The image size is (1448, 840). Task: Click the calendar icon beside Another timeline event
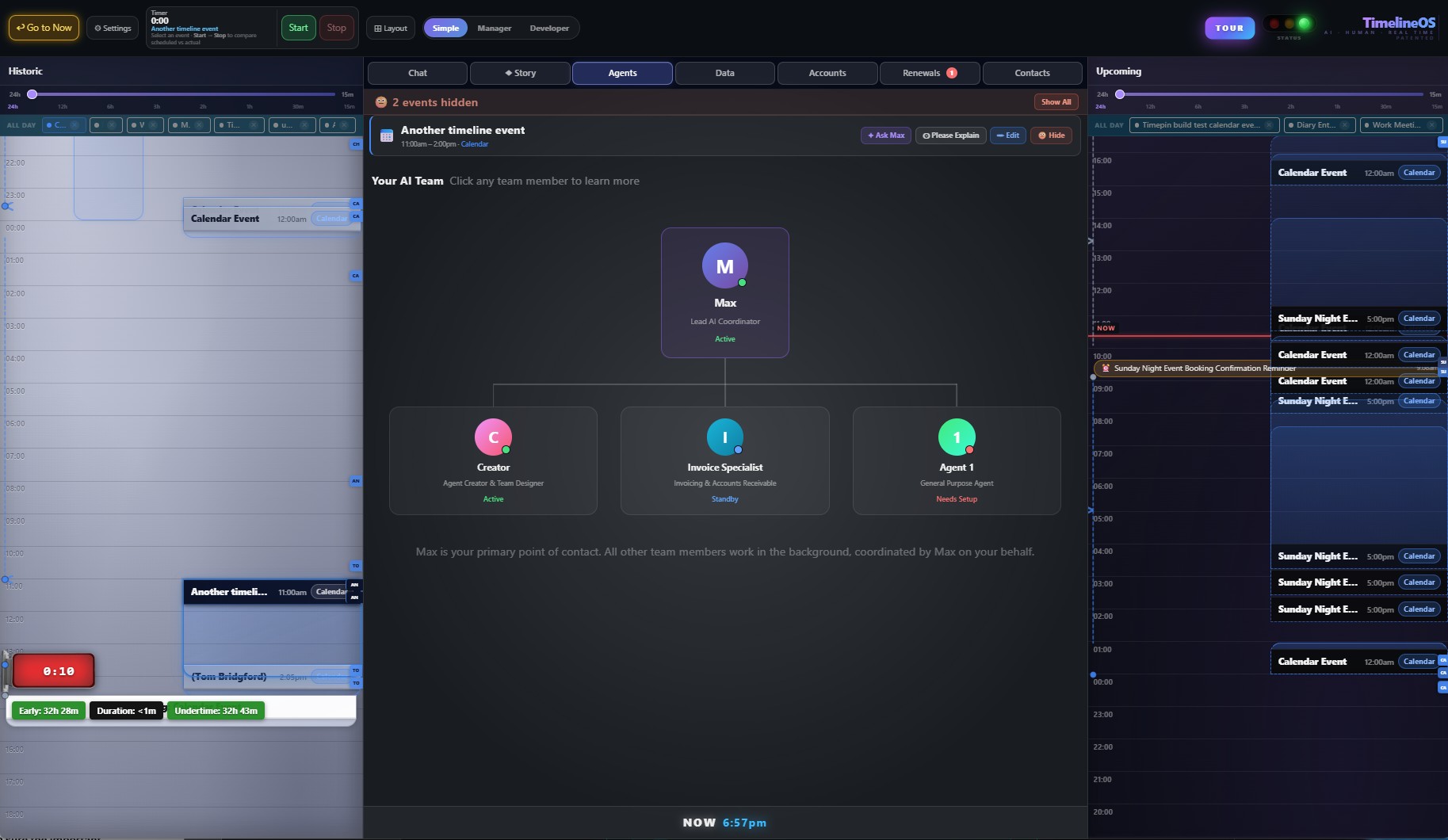pos(387,136)
